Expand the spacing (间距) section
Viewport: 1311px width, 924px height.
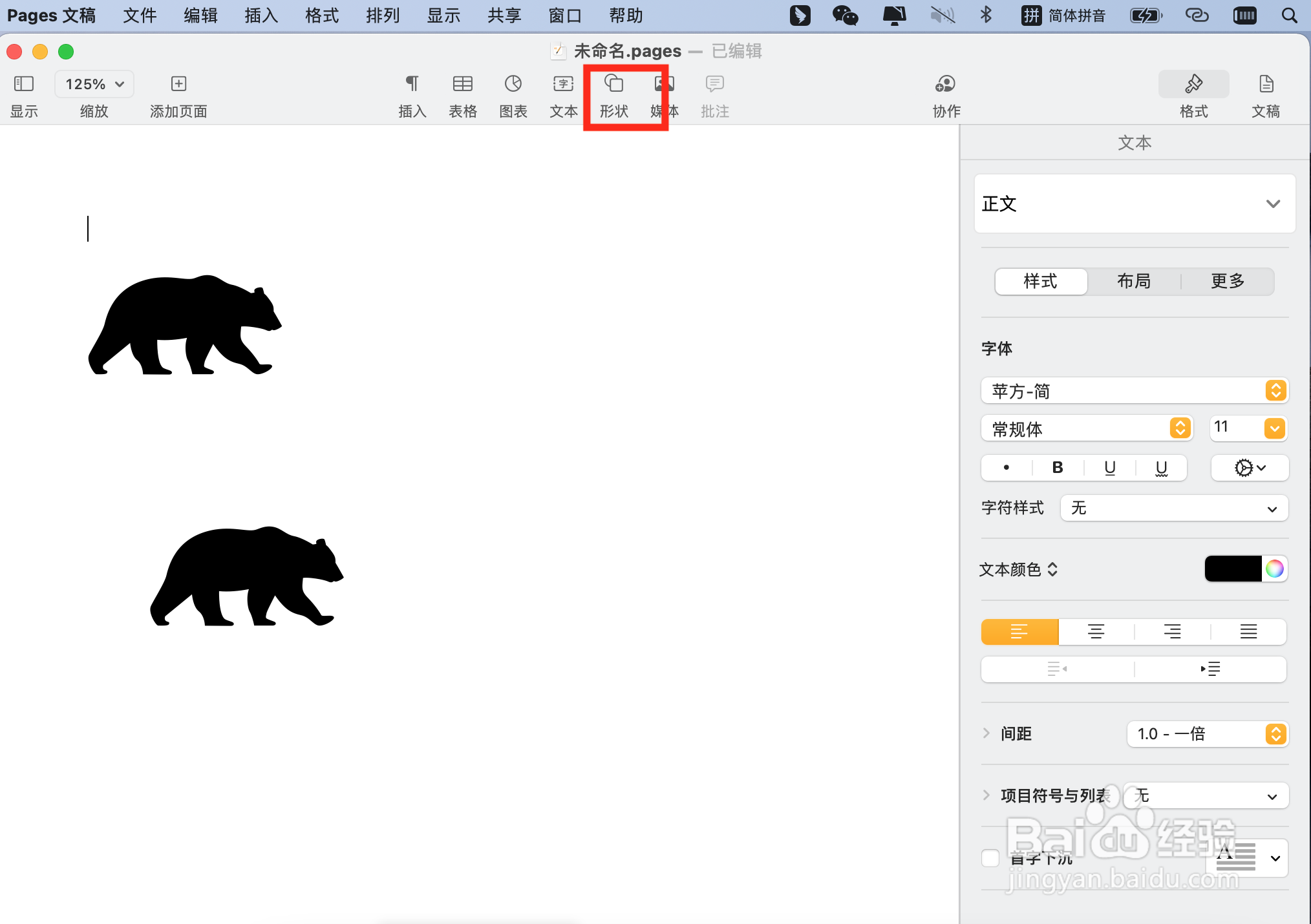(986, 733)
